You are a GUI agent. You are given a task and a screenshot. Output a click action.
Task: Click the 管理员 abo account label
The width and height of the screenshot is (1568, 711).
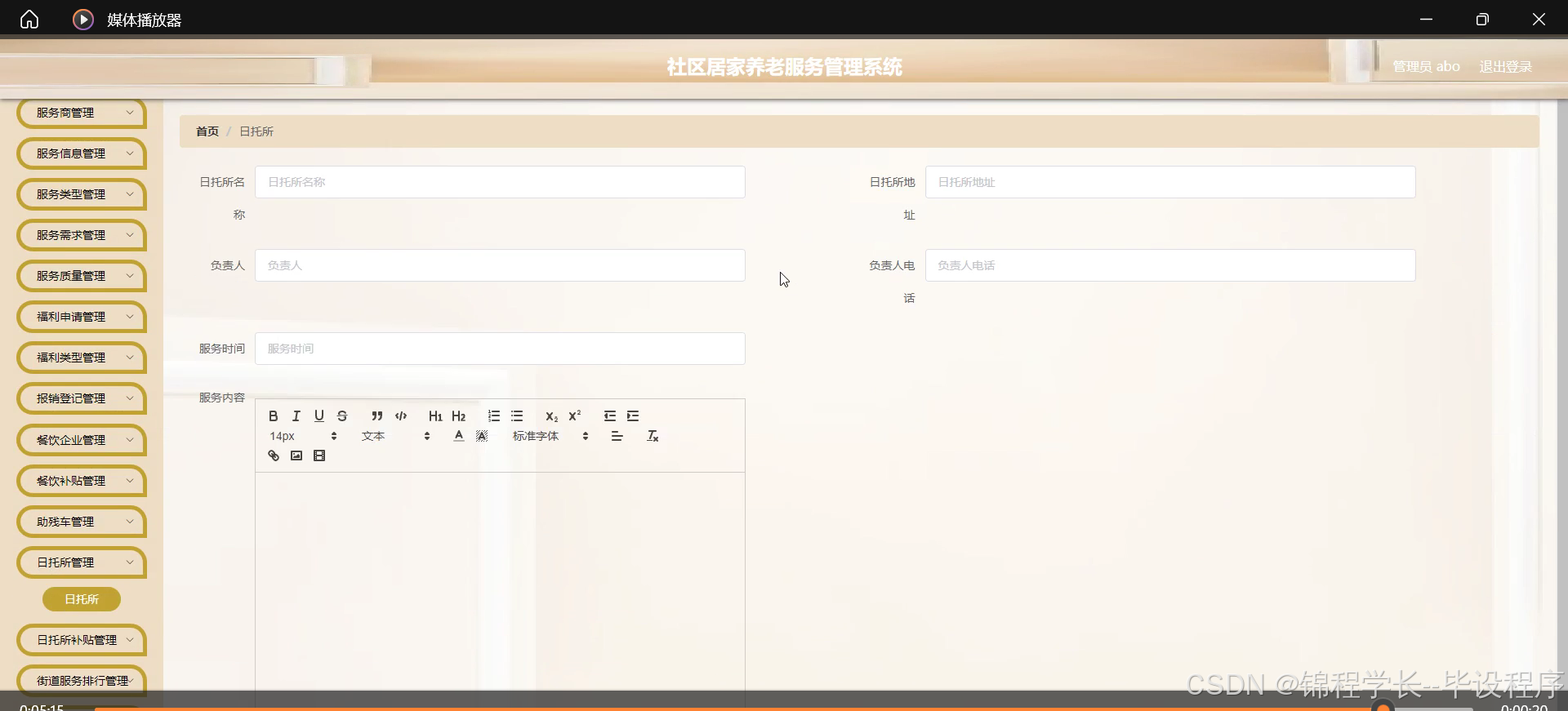[1426, 67]
